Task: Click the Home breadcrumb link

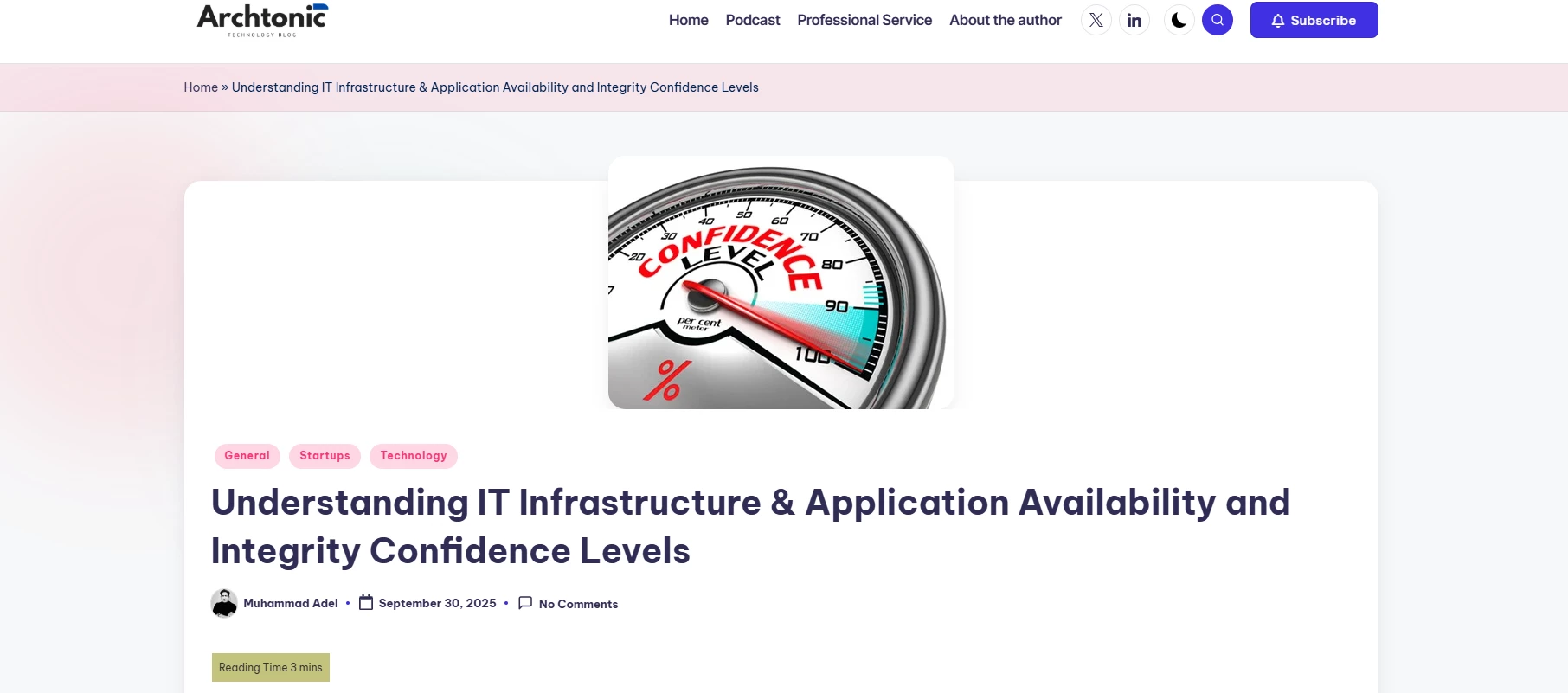Action: (201, 87)
